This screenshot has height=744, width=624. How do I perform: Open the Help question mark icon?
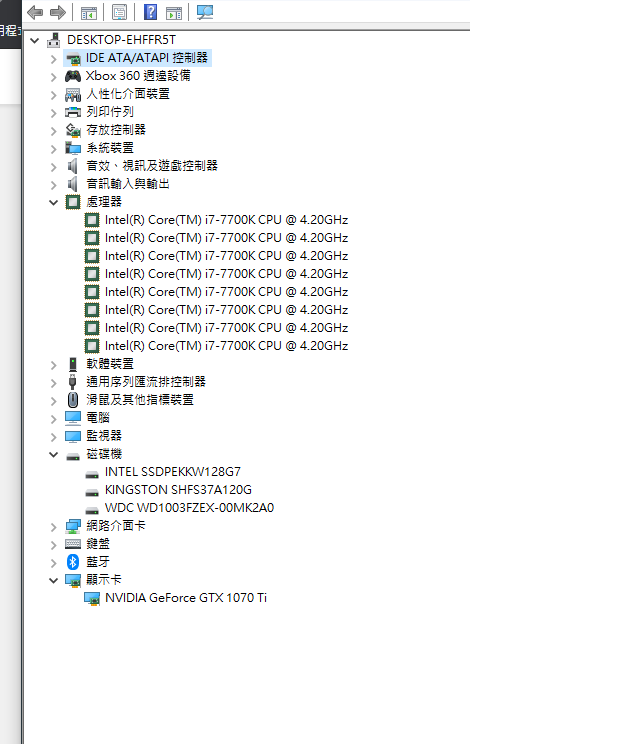(150, 12)
